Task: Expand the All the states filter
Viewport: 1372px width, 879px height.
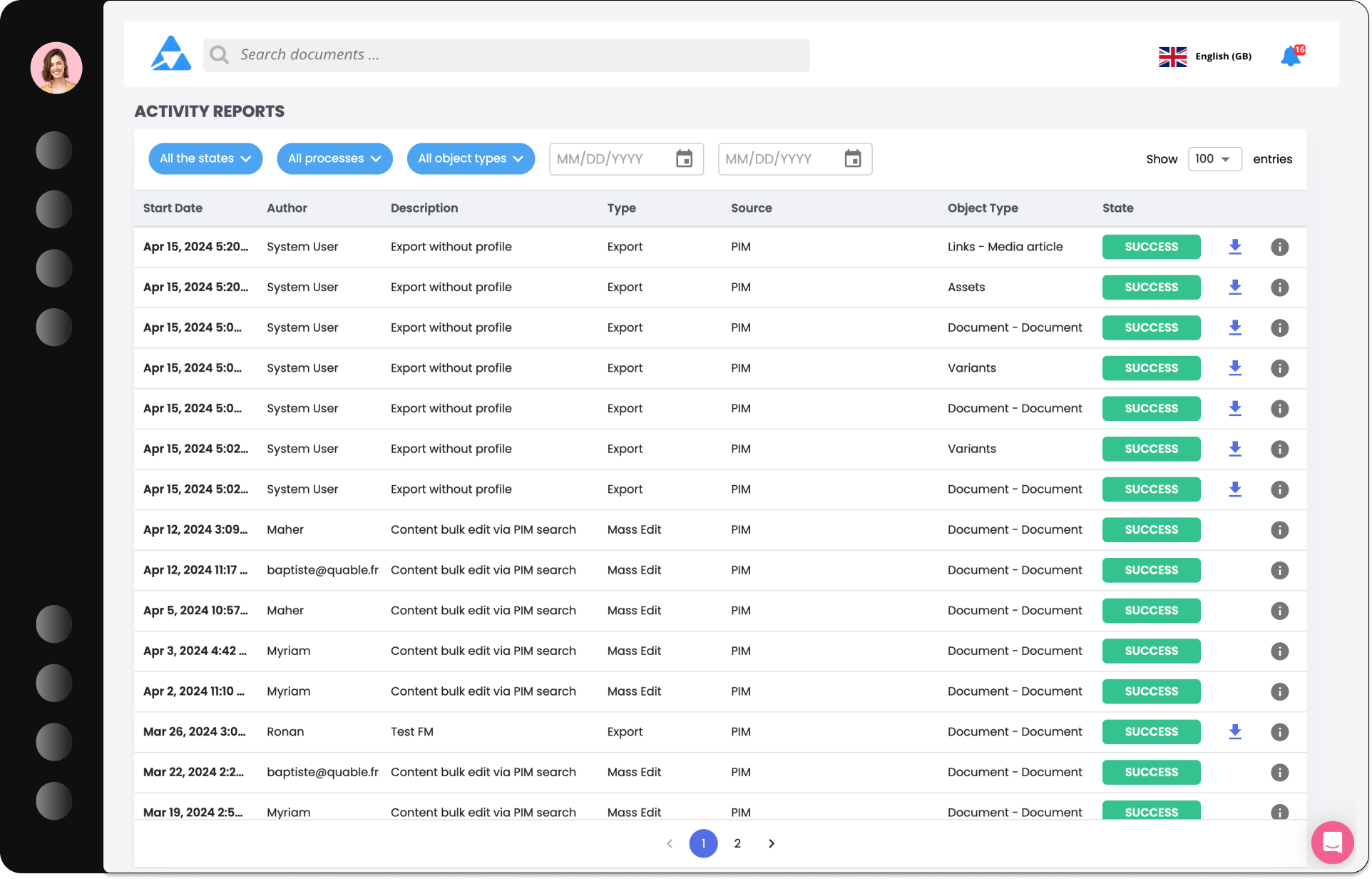Action: tap(205, 158)
